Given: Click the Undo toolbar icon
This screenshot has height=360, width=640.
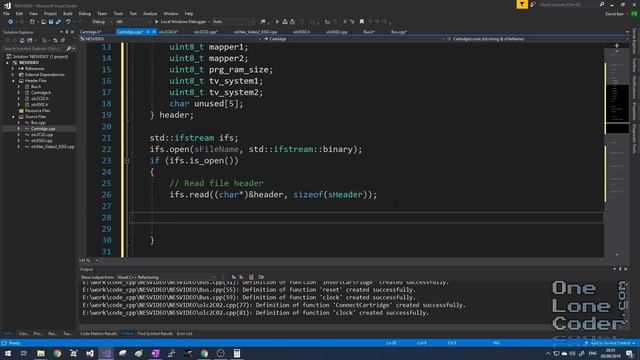Looking at the screenshot, I should [x=68, y=22].
